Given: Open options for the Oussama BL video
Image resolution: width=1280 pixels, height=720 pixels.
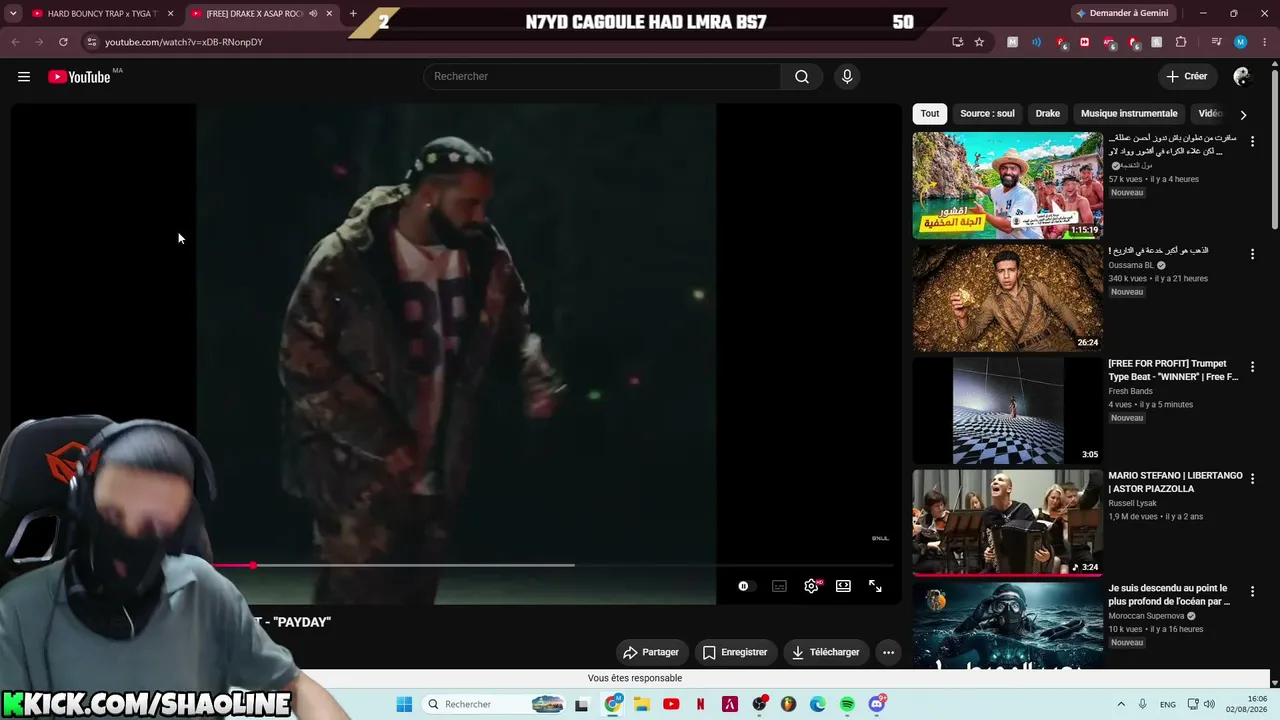Looking at the screenshot, I should click(1252, 255).
